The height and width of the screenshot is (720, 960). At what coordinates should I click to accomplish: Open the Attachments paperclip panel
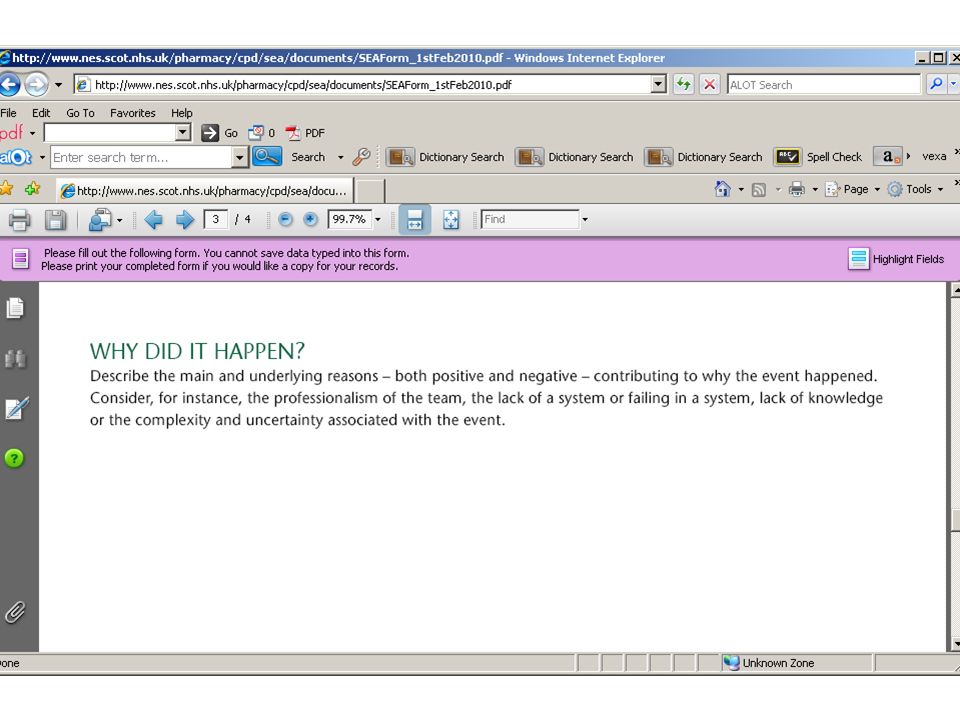click(x=15, y=612)
